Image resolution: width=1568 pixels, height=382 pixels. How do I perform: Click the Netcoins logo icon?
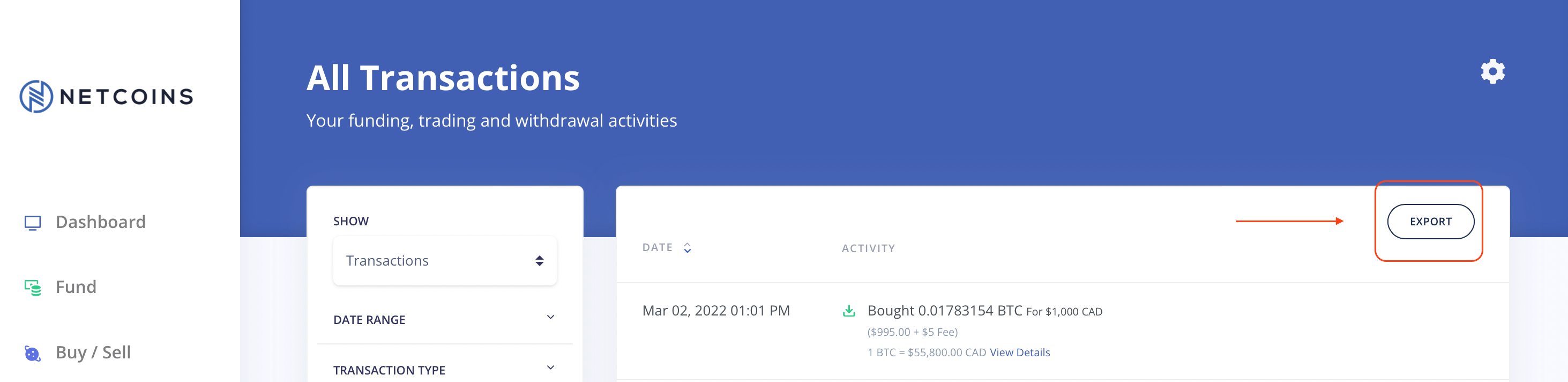[36, 96]
